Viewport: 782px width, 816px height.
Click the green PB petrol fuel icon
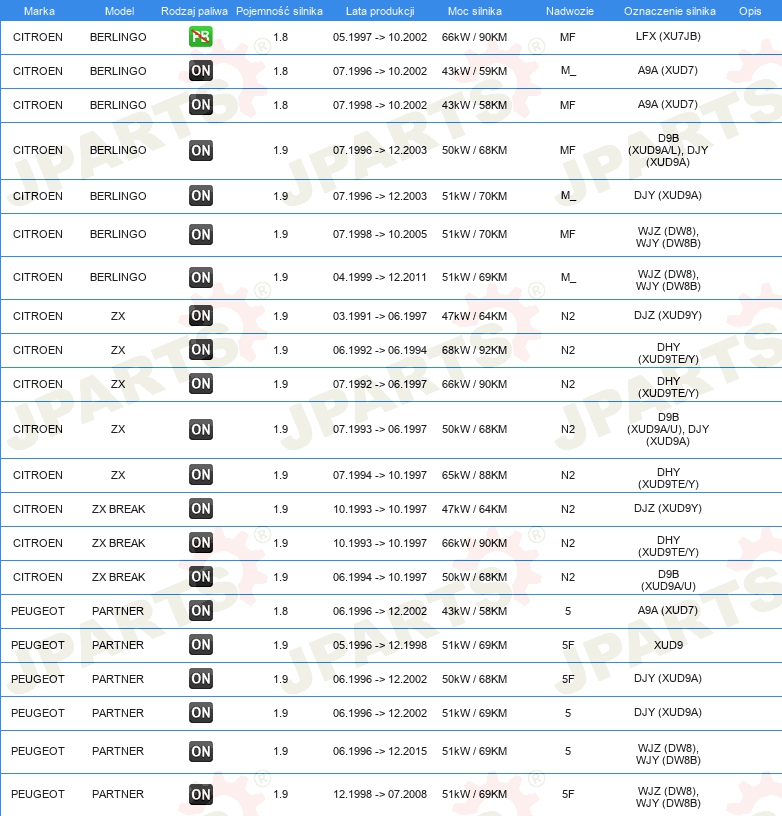pos(201,37)
